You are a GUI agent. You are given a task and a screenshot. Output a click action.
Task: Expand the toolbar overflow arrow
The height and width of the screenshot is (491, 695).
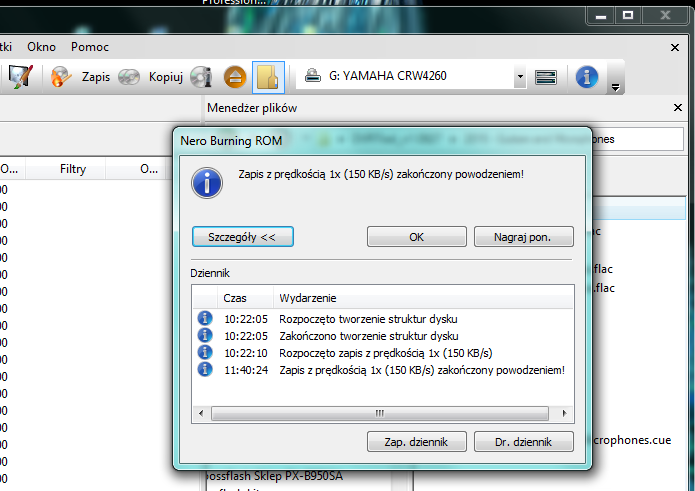point(615,87)
